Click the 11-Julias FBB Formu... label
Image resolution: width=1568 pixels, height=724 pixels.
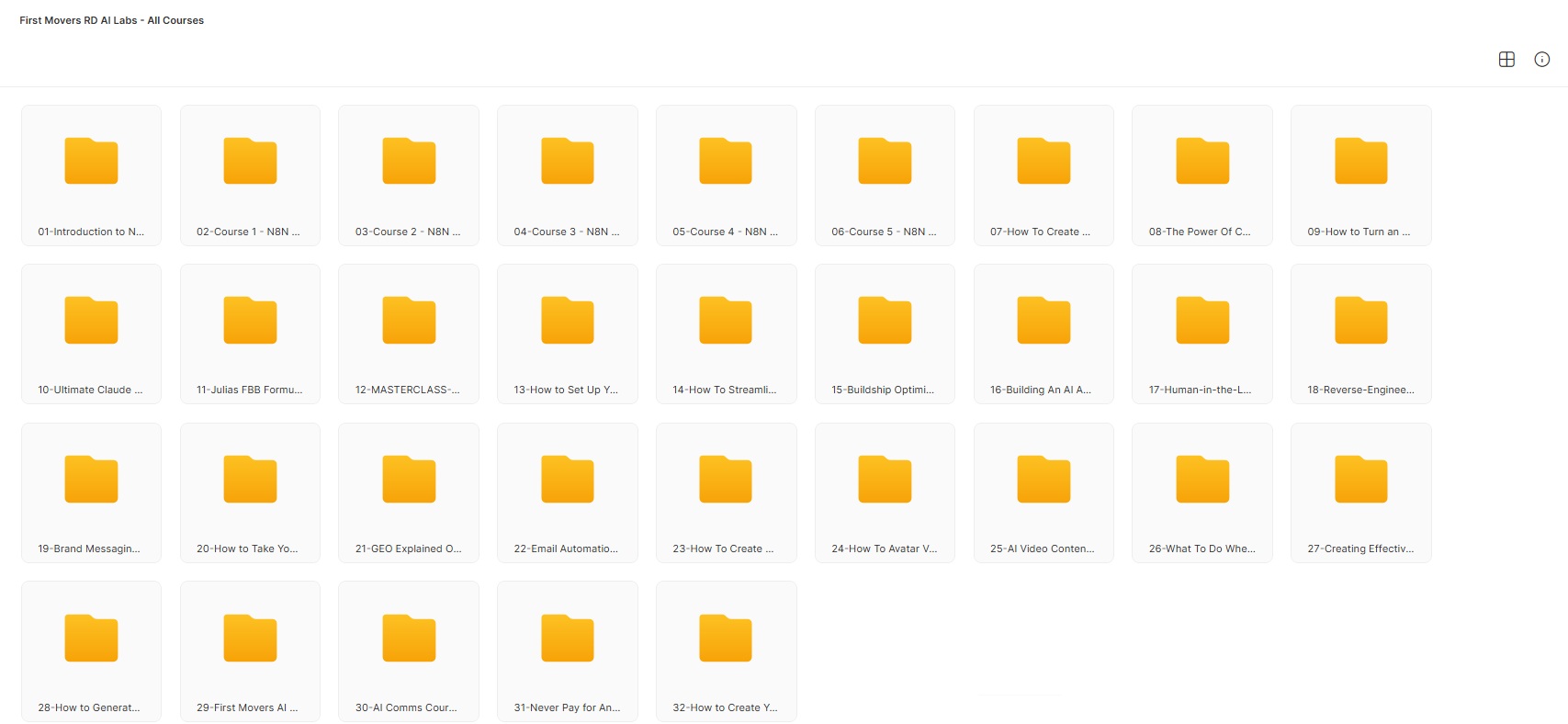[249, 390]
